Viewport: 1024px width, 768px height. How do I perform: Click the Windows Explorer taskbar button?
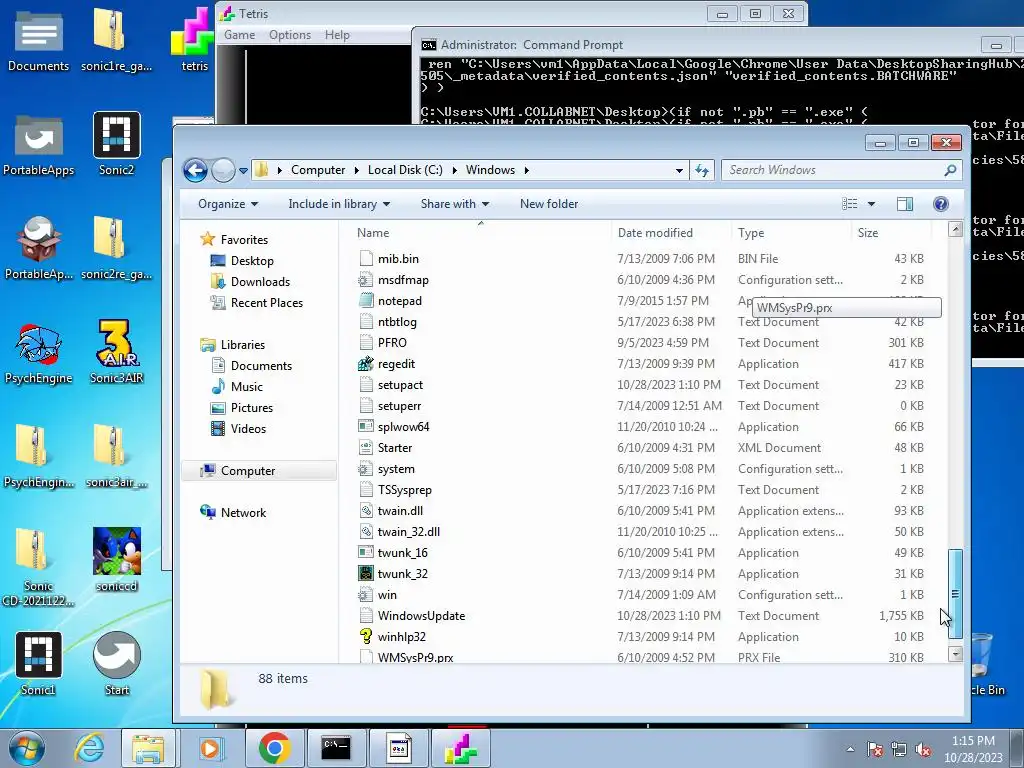pos(148,748)
